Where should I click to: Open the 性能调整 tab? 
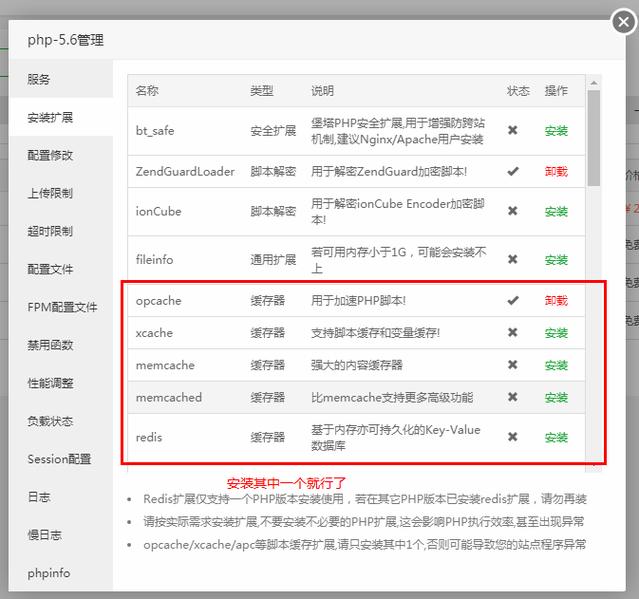61,383
